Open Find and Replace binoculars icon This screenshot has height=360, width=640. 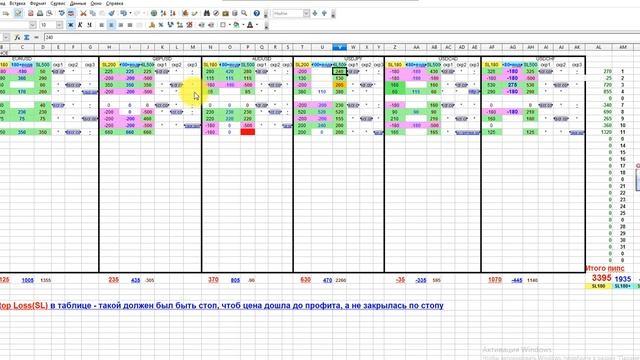pos(207,13)
